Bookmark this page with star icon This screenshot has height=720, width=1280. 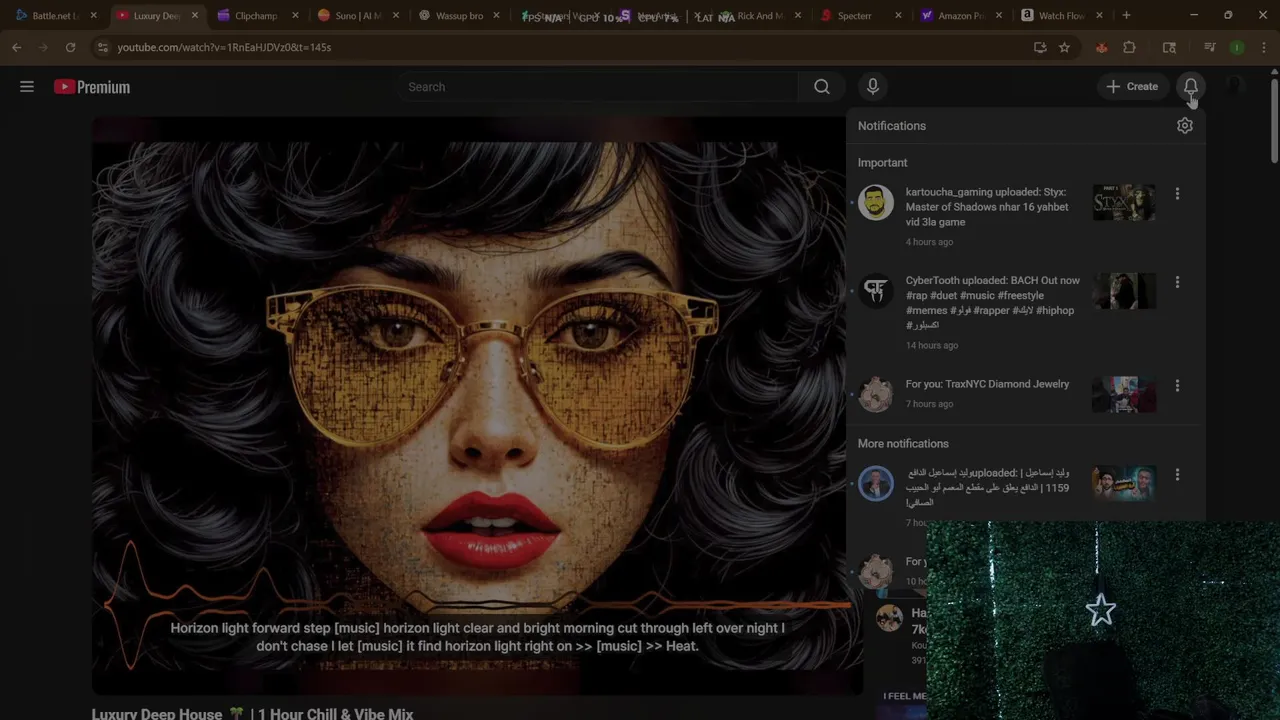[x=1064, y=47]
